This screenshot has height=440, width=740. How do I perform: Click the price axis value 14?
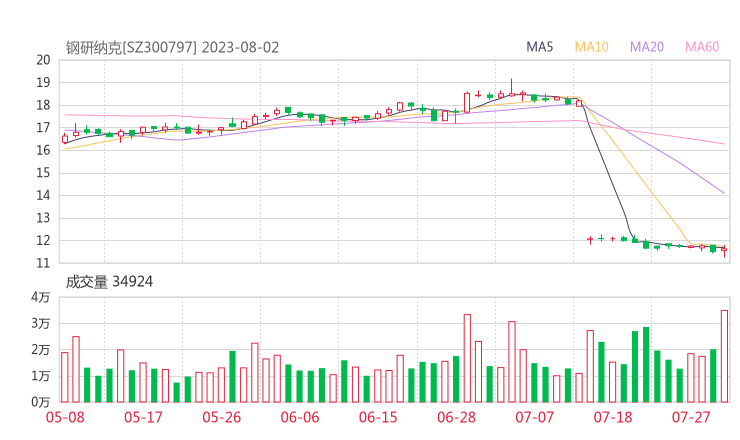coord(43,195)
